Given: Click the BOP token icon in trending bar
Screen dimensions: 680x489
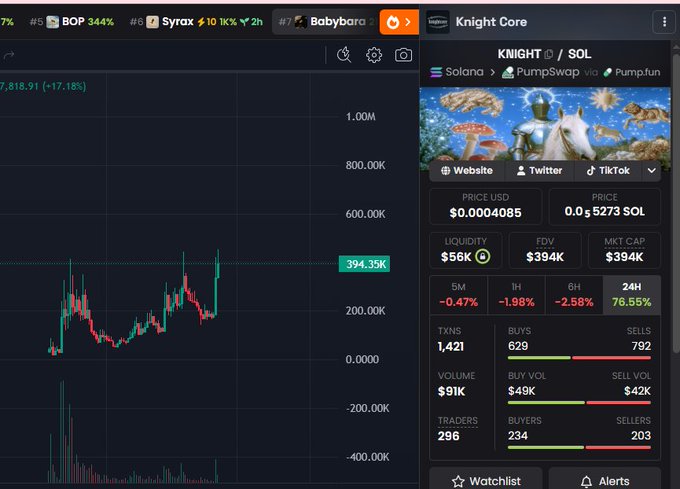Looking at the screenshot, I should [x=52, y=22].
